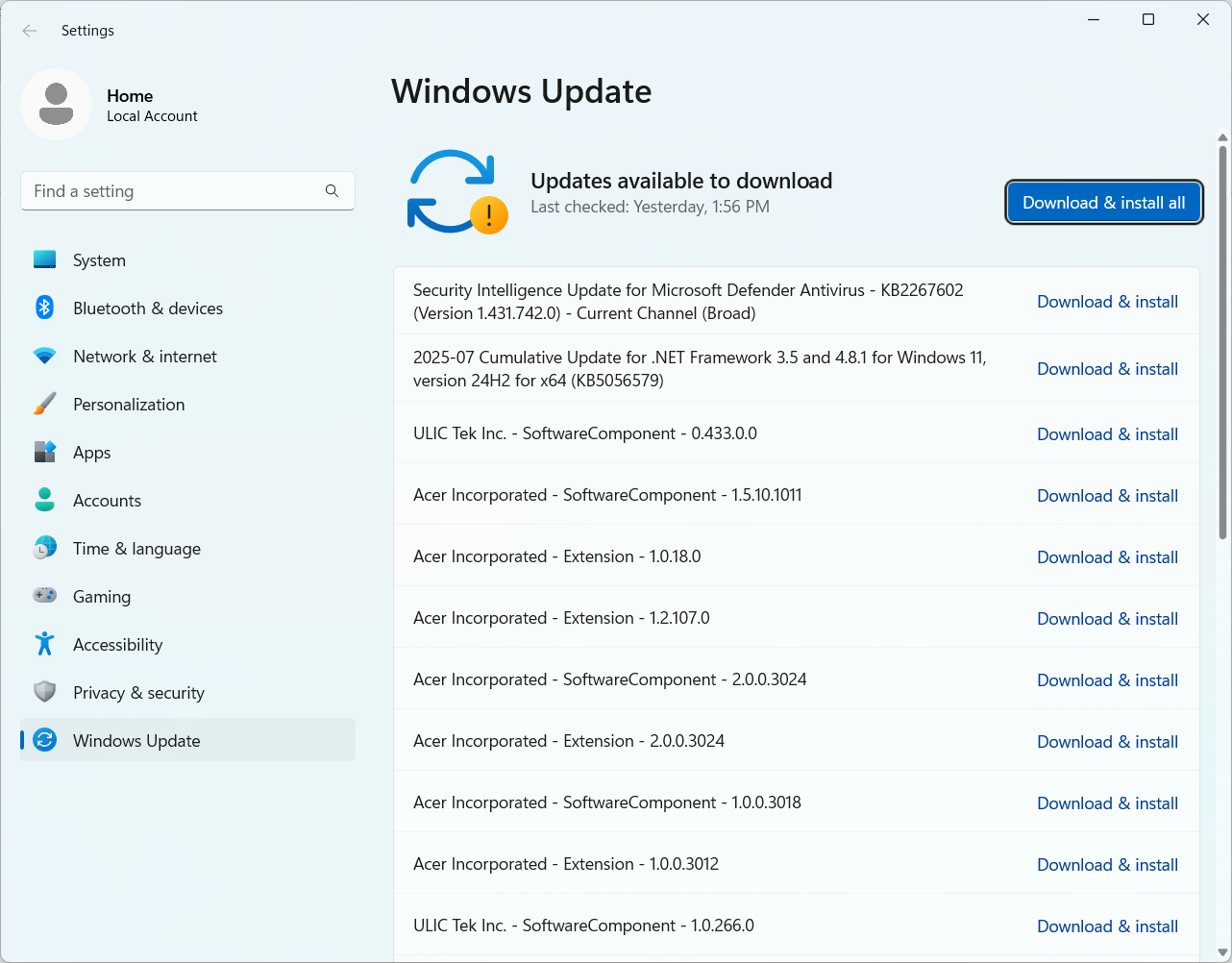Image resolution: width=1232 pixels, height=963 pixels.
Task: Click the System monitor icon
Action: coord(44,259)
